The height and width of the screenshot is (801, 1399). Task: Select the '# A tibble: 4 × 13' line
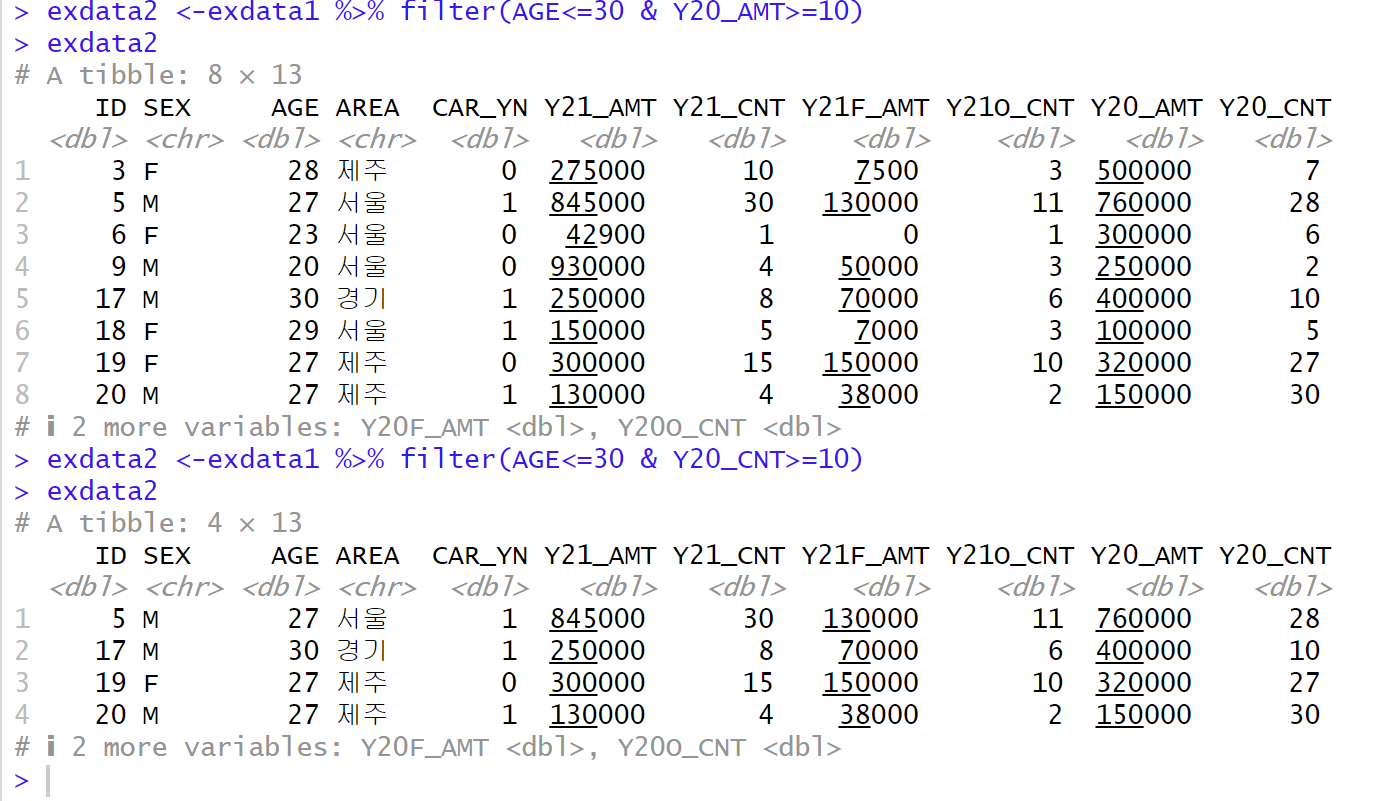point(159,523)
